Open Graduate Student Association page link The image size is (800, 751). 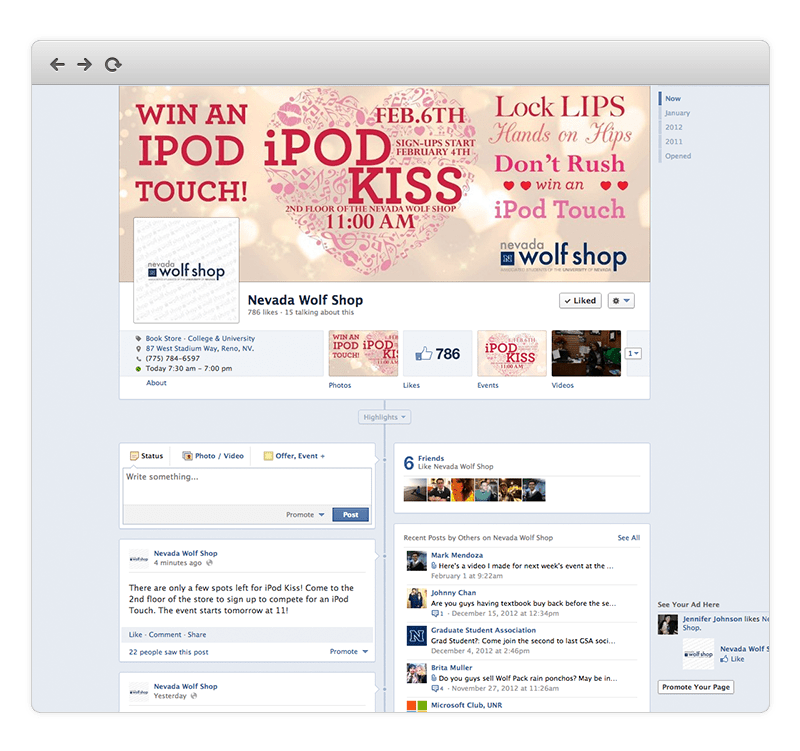click(x=483, y=630)
